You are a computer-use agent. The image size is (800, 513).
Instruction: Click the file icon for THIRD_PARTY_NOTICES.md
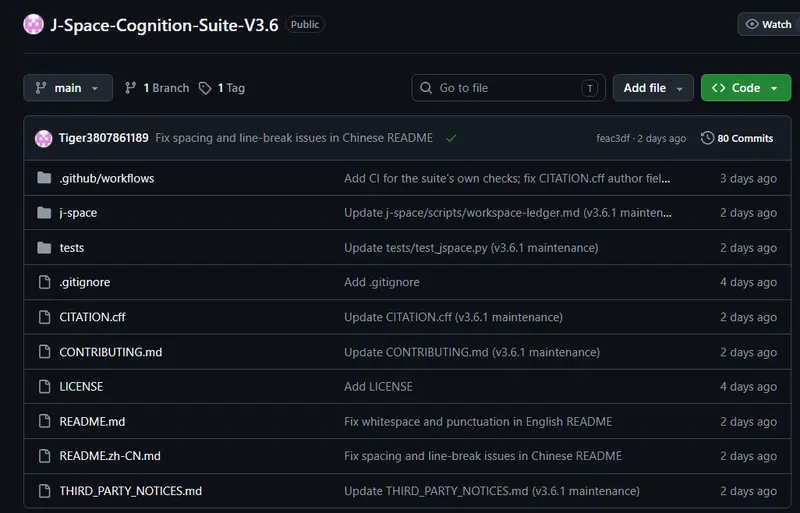click(x=45, y=491)
